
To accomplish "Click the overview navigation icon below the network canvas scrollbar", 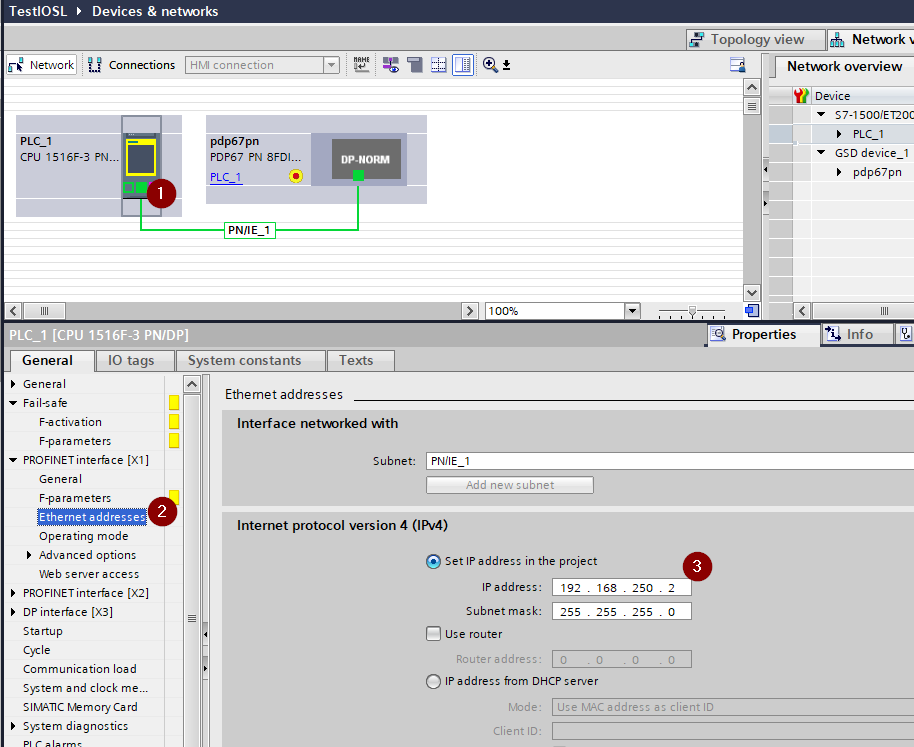I will click(752, 311).
